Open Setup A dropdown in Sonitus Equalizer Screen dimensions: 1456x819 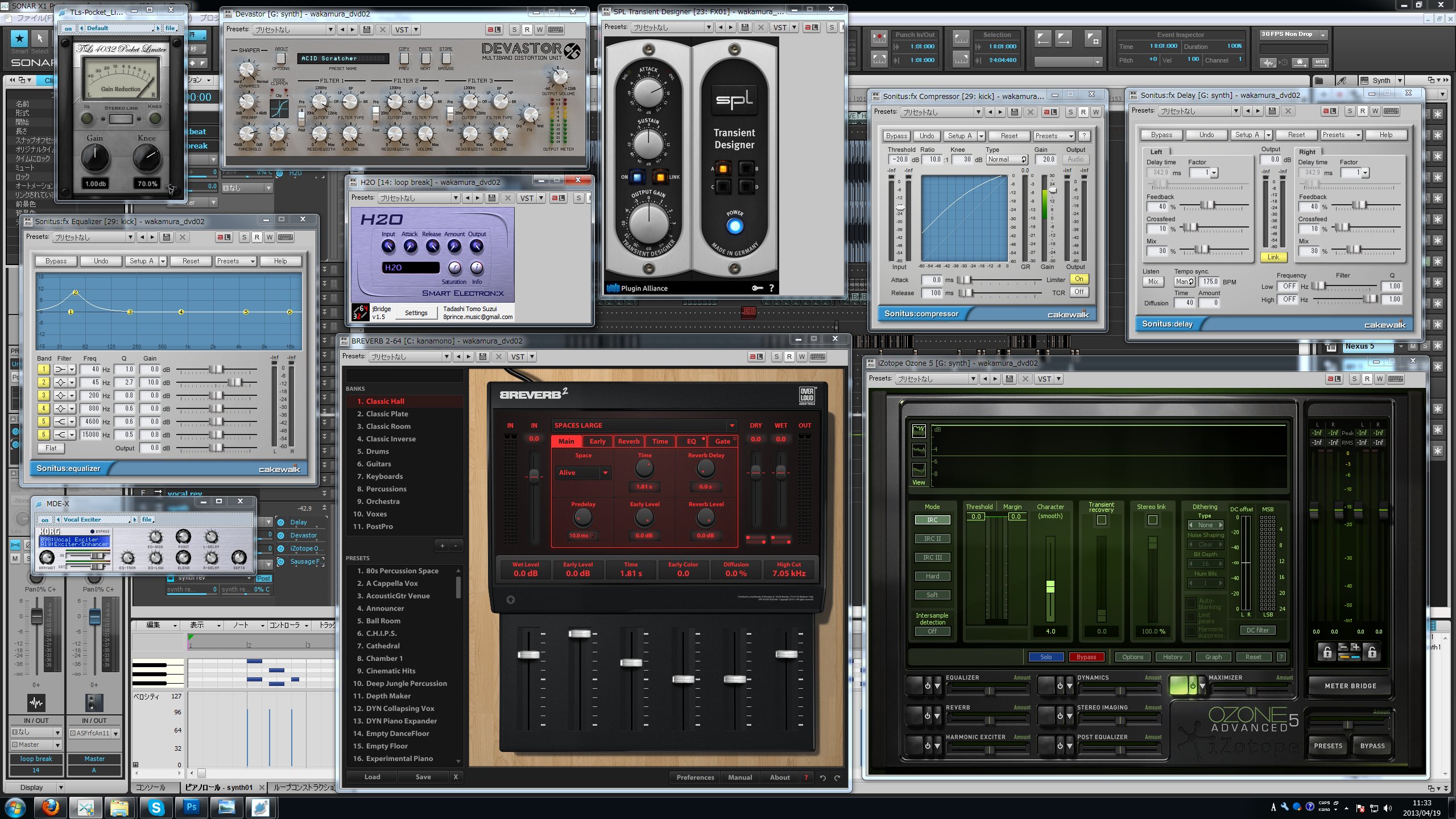tap(163, 261)
